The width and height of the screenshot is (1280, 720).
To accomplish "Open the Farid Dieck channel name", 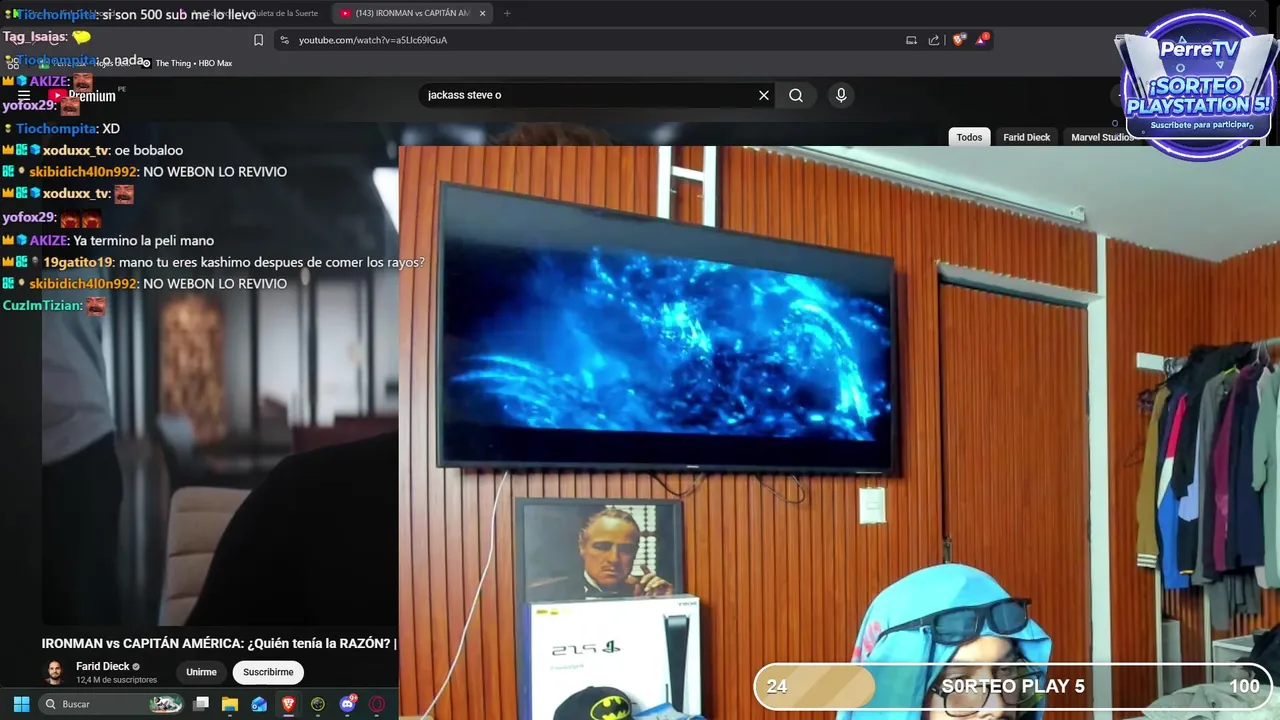I will click(x=102, y=666).
